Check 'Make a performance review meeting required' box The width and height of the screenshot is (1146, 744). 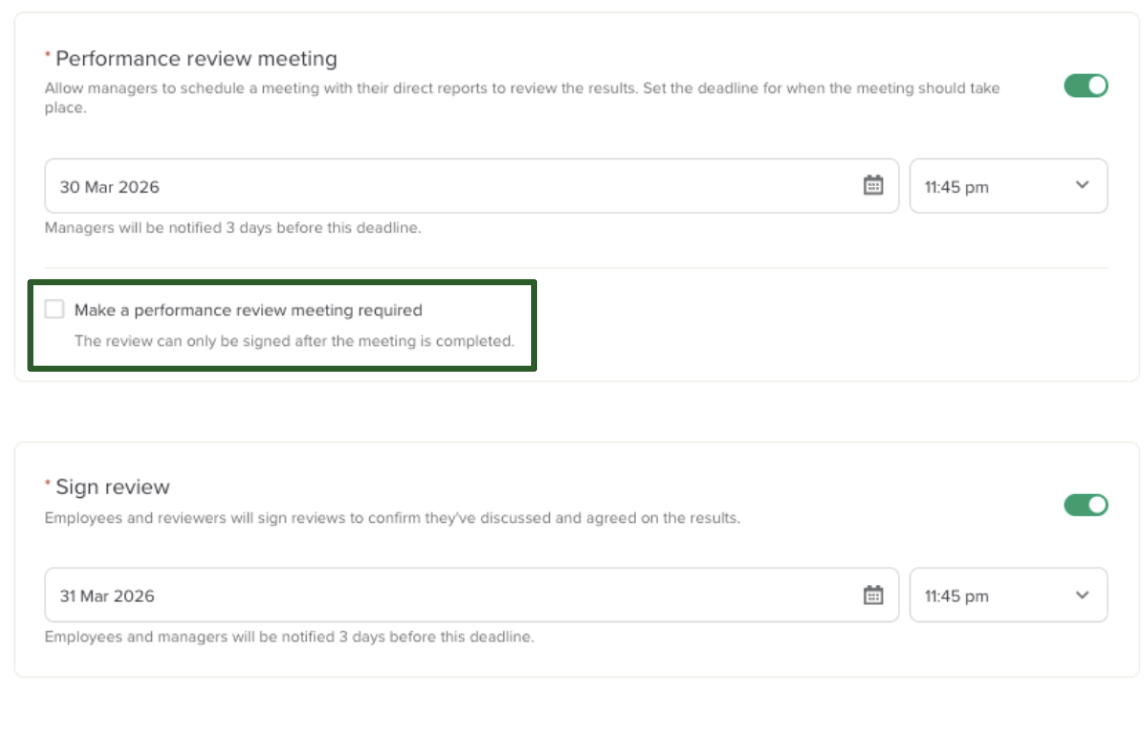[55, 310]
